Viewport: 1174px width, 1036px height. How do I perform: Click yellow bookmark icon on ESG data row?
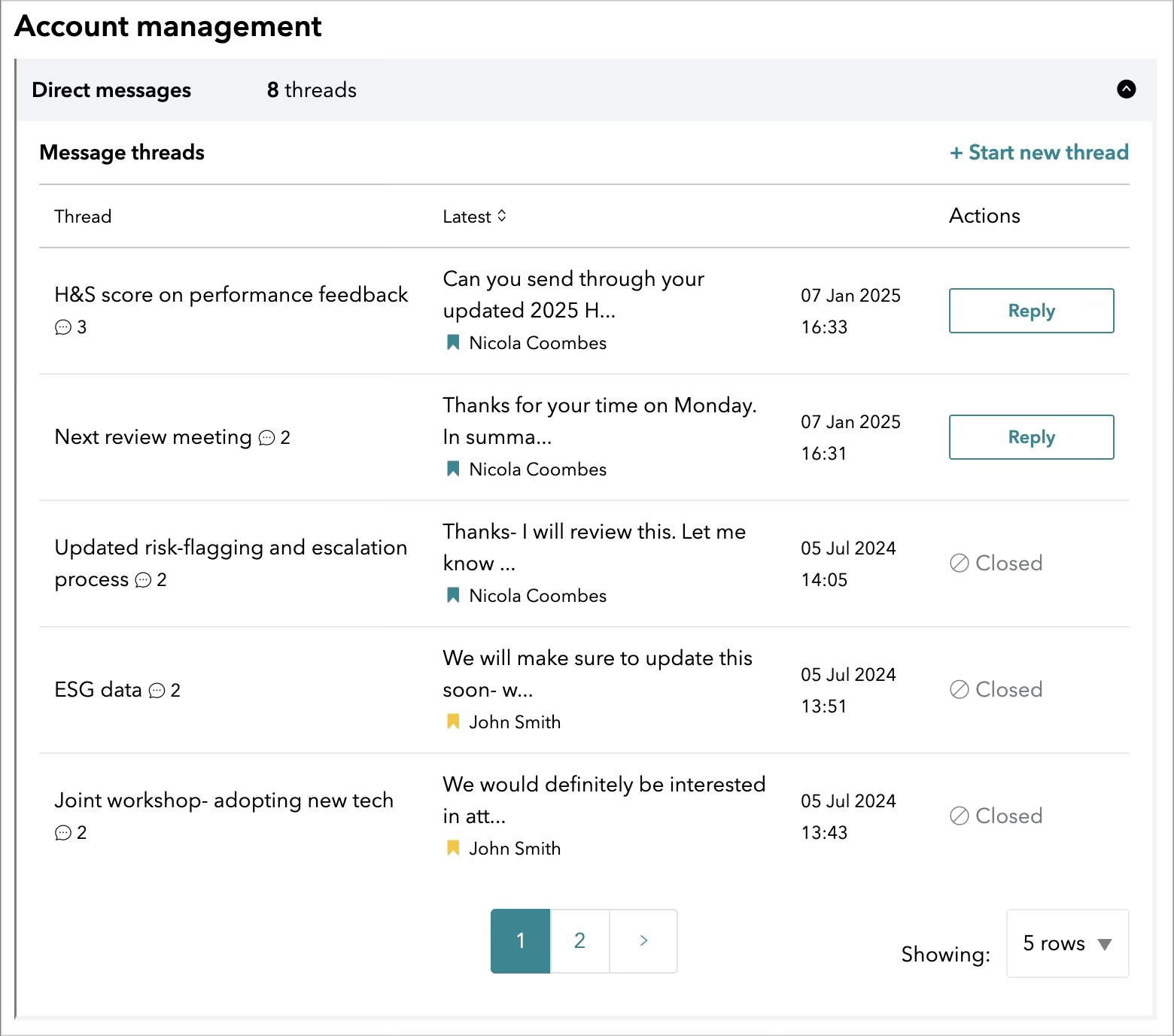(453, 722)
